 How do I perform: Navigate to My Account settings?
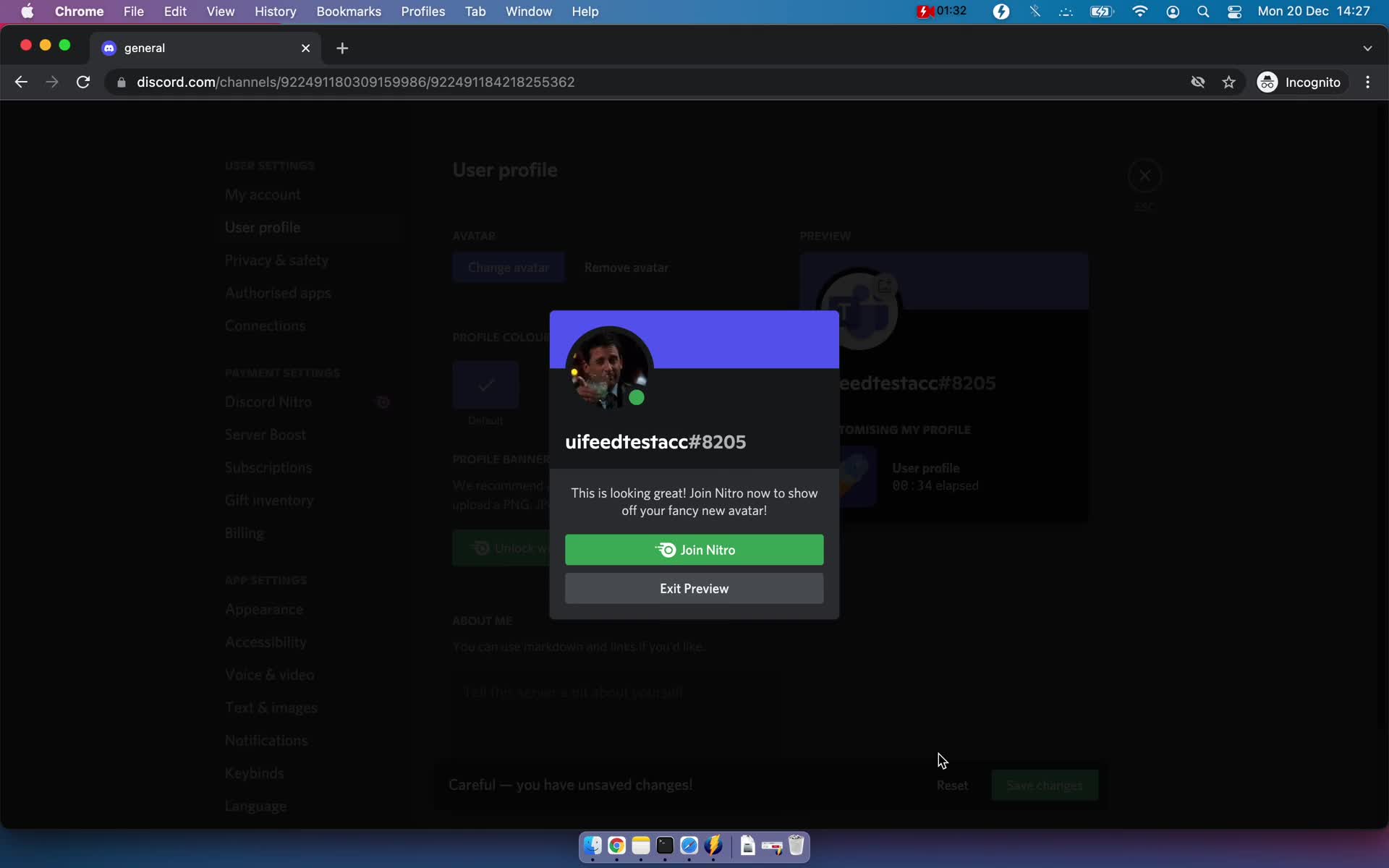263,194
